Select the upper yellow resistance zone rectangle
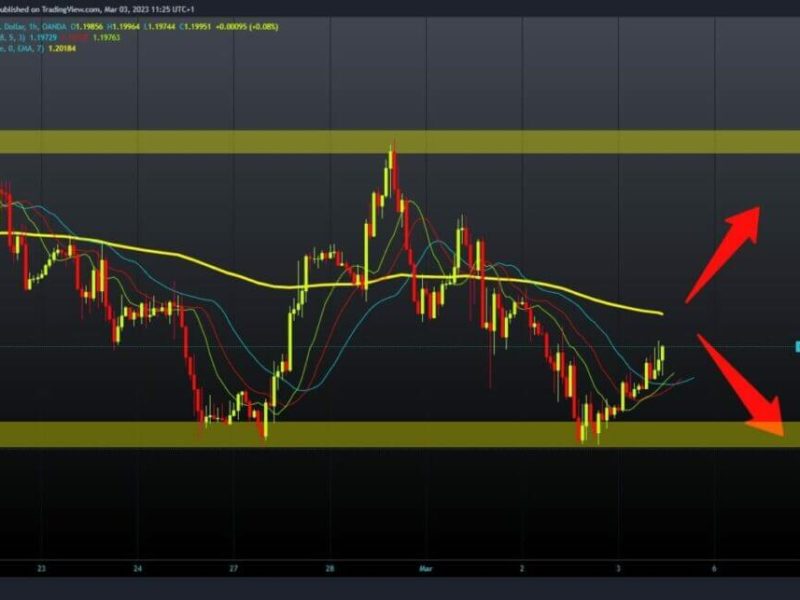800x600 pixels. click(x=400, y=141)
